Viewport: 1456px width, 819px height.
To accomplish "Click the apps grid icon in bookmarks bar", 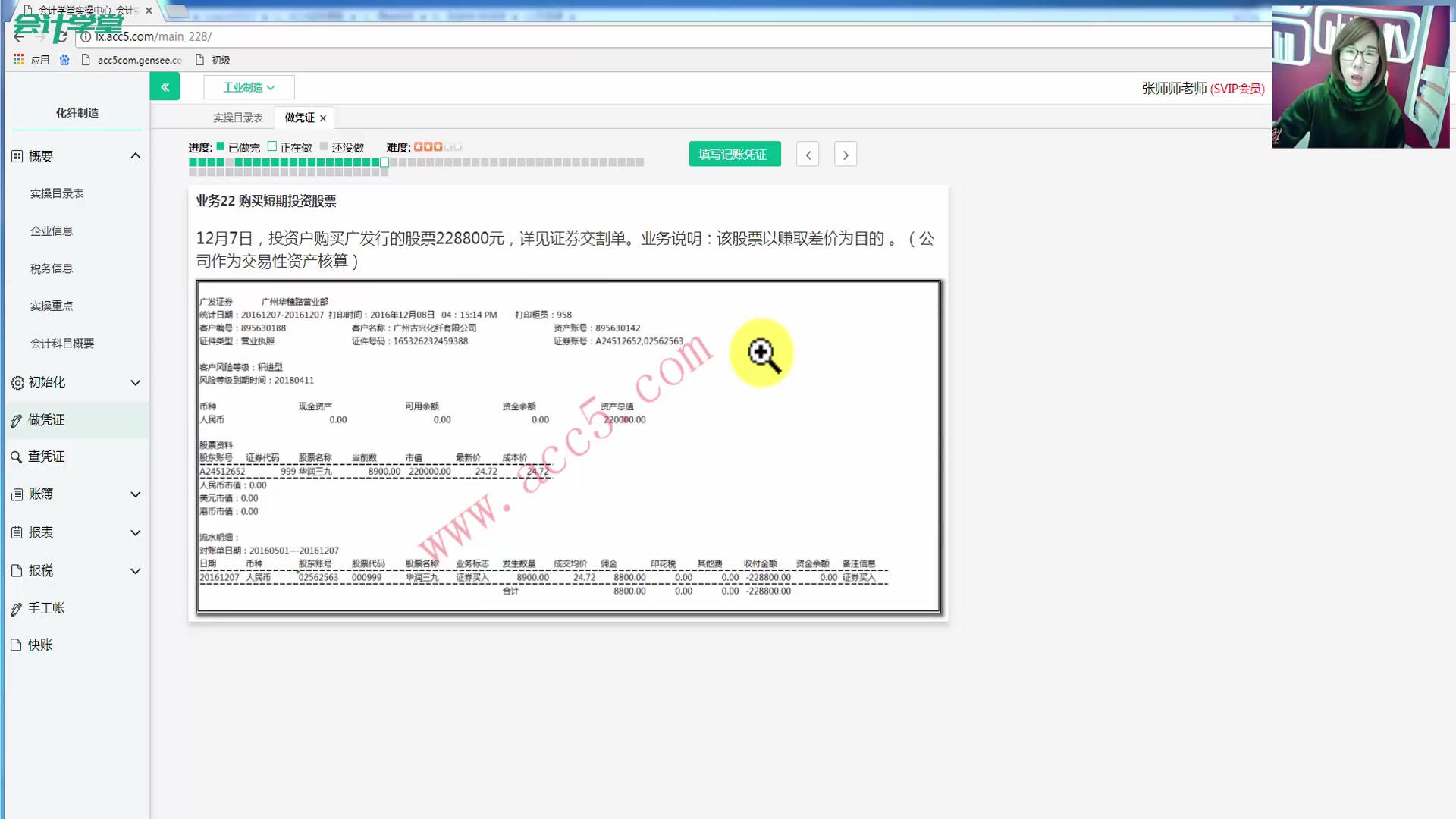I will point(18,59).
